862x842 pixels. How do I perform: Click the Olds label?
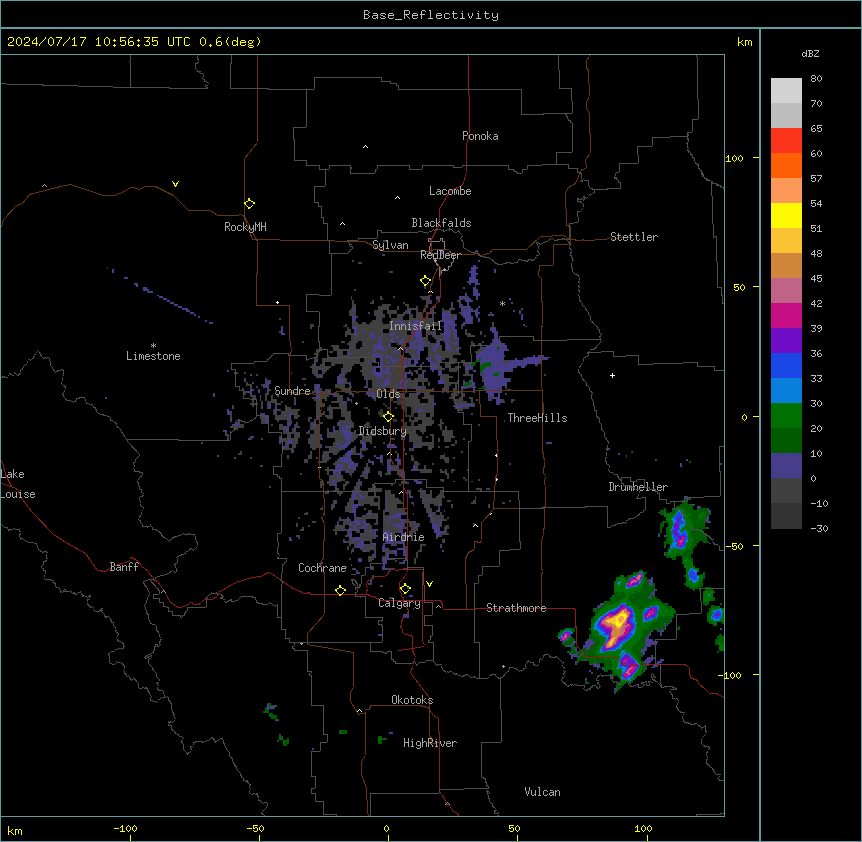(x=388, y=394)
